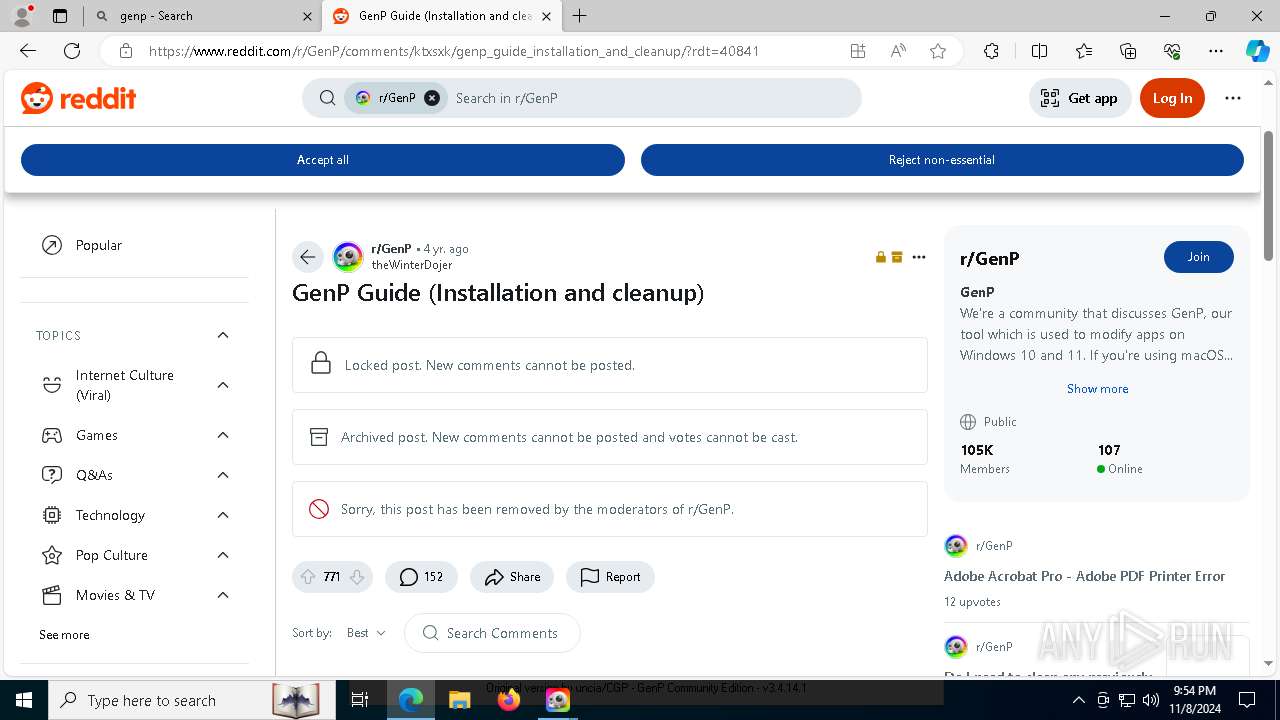The width and height of the screenshot is (1280, 720).
Task: Join the r/GenP community
Action: (x=1198, y=257)
